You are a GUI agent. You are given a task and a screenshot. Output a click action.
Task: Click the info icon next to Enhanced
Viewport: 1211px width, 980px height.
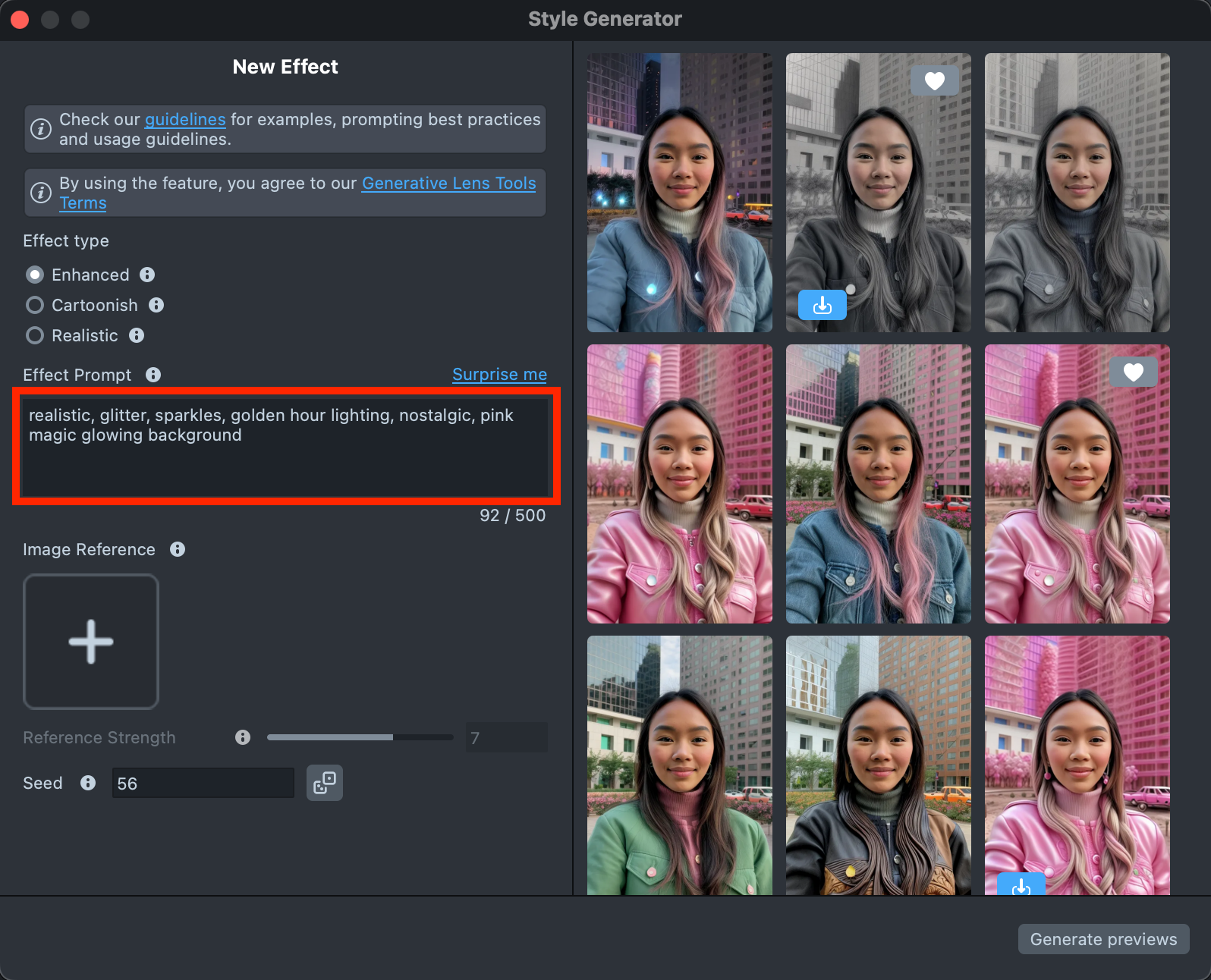147,275
